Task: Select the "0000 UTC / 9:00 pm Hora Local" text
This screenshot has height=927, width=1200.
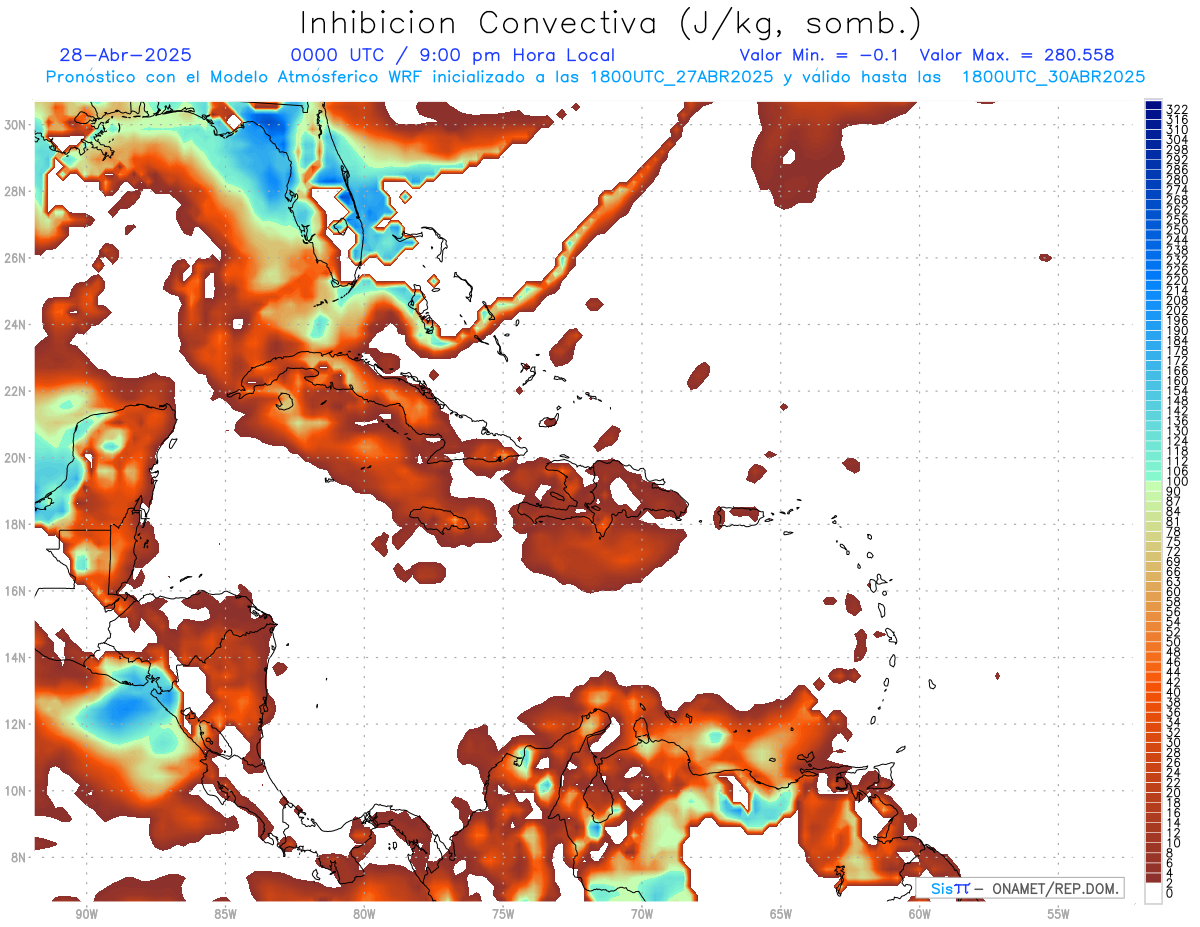Action: pos(453,56)
